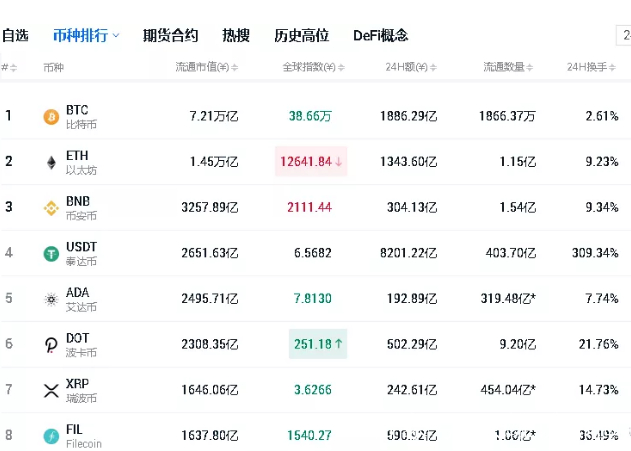This screenshot has height=451, width=631.
Task: Click DOT 24H volume 502.29亿
Action: [412, 344]
